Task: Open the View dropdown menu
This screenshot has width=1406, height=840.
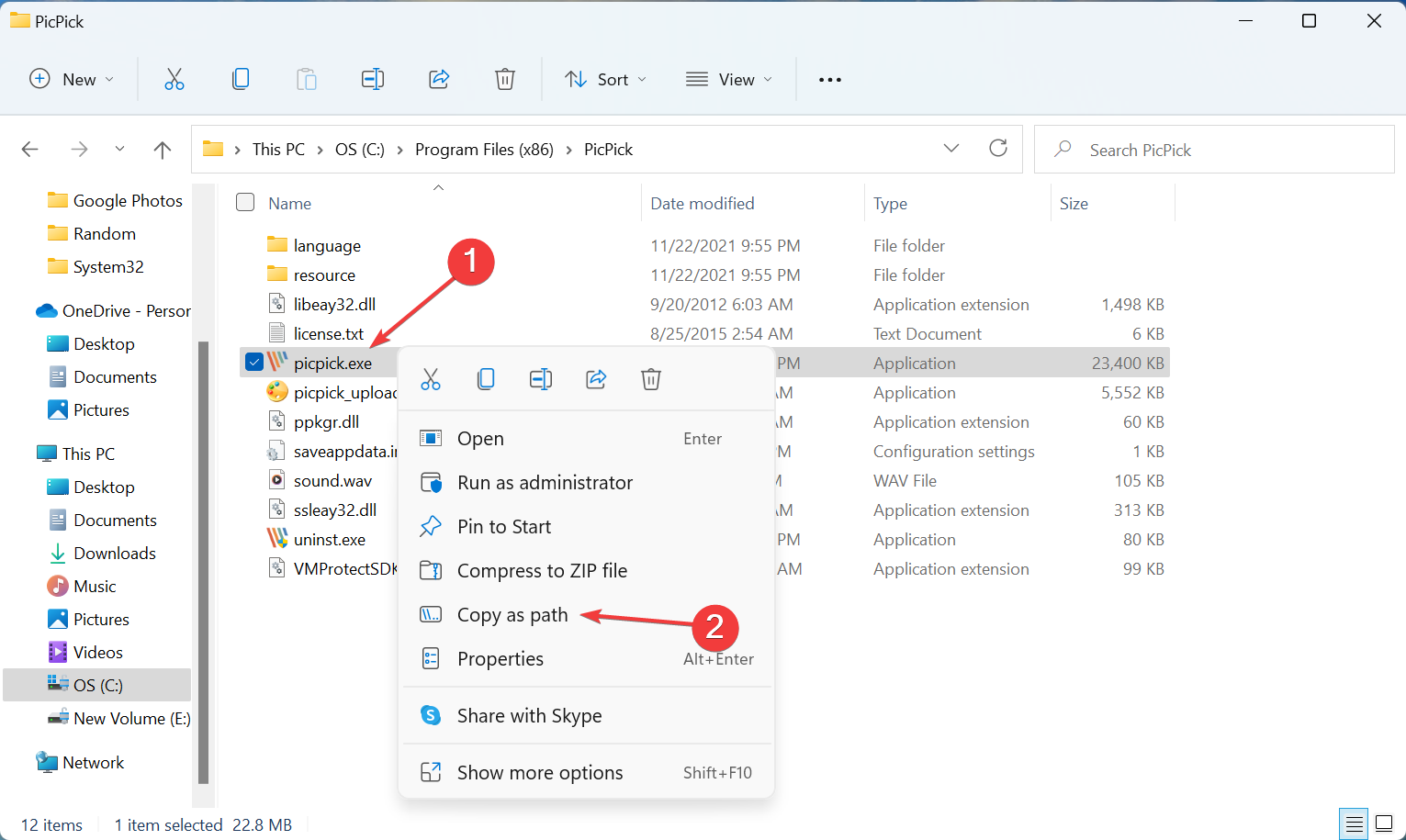Action: (729, 80)
